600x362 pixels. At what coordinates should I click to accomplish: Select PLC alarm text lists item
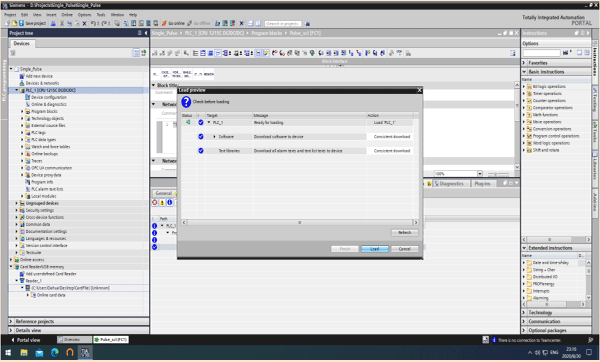pyautogui.click(x=47, y=189)
